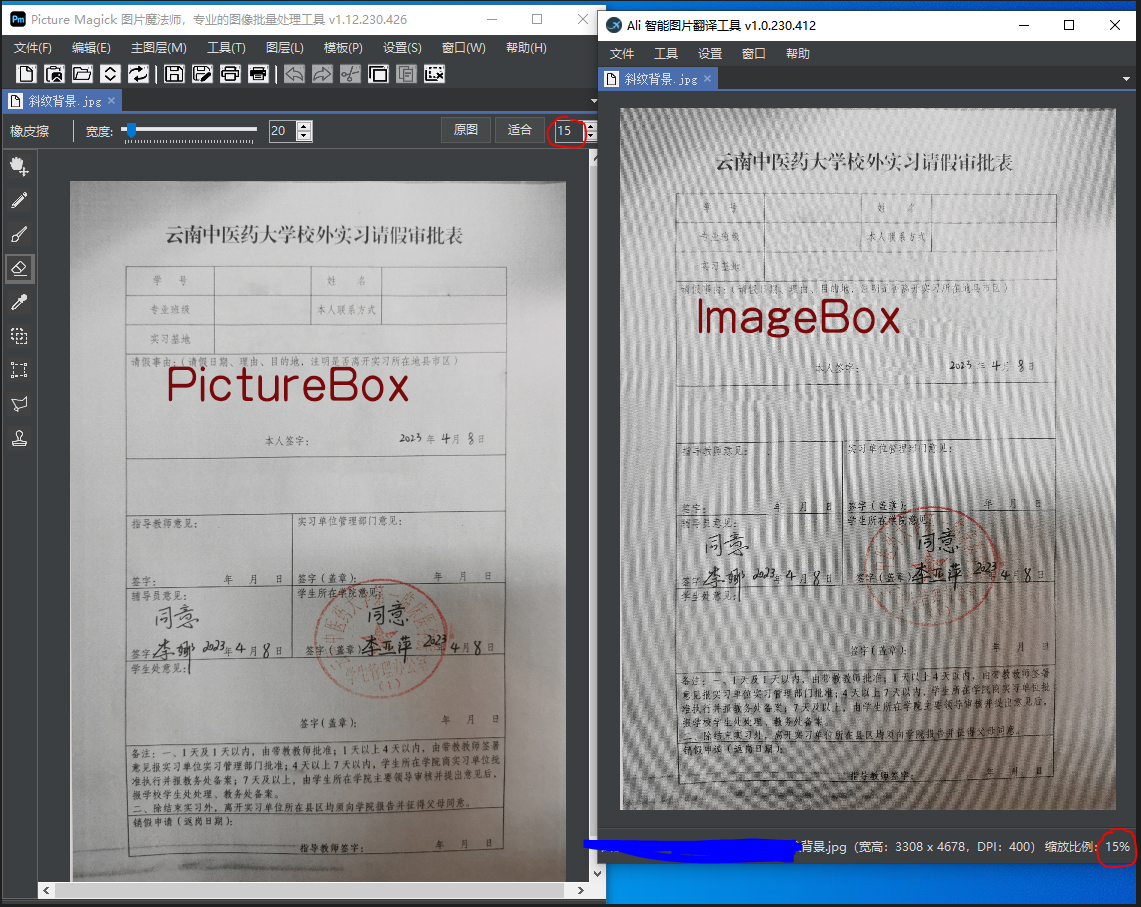Click the paste-from-clipboard image icon
The height and width of the screenshot is (907, 1141).
55,74
